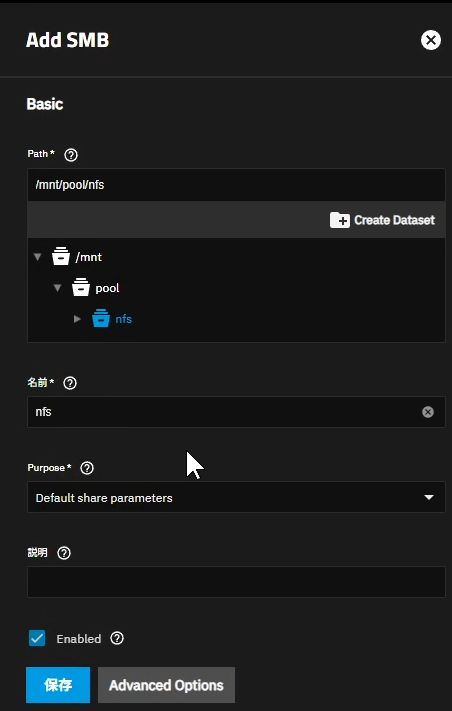Image resolution: width=452 pixels, height=711 pixels.
Task: Expand the nfs tree node arrow
Action: click(x=77, y=319)
